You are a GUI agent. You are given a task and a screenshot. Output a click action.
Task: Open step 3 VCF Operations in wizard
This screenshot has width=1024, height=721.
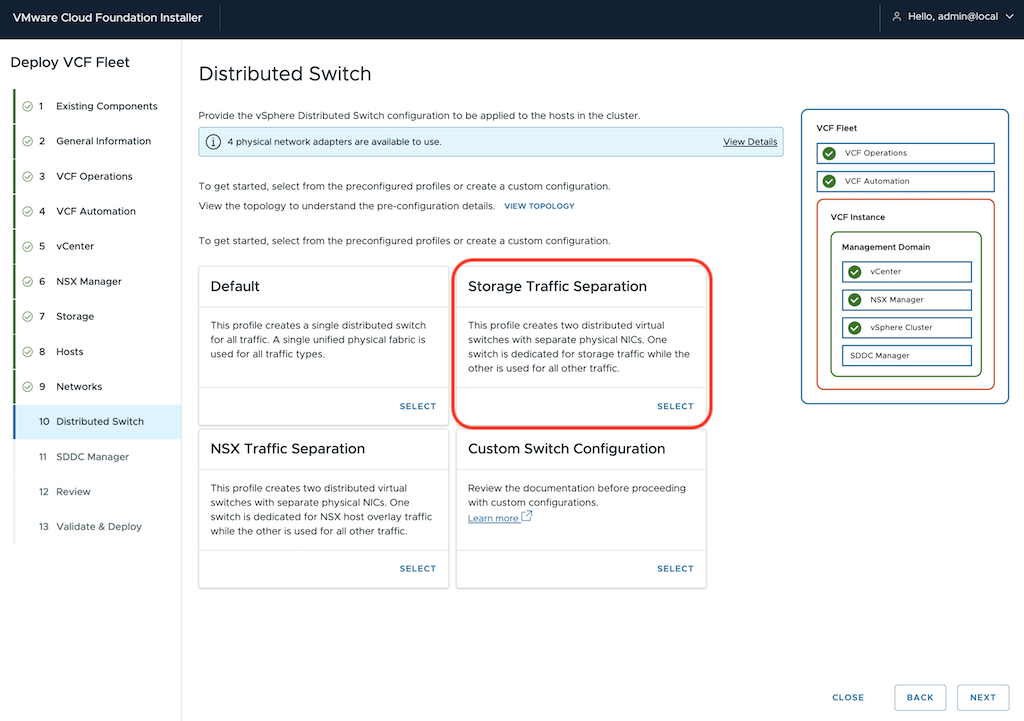(97, 176)
